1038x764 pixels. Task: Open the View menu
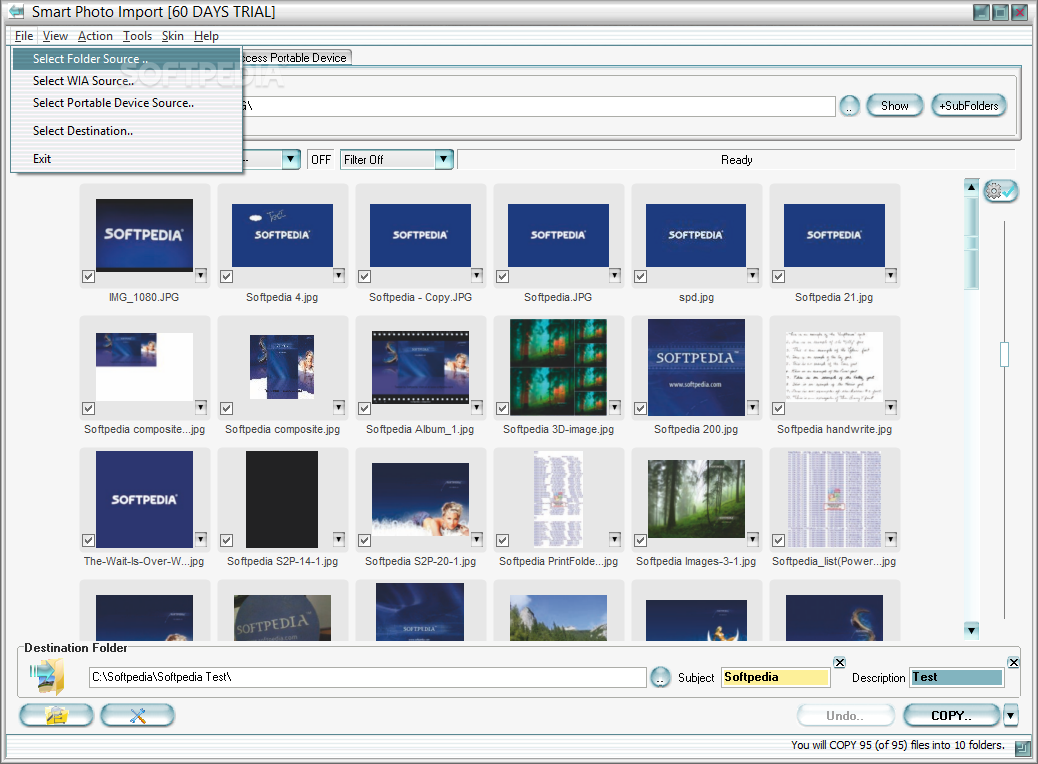pos(55,36)
